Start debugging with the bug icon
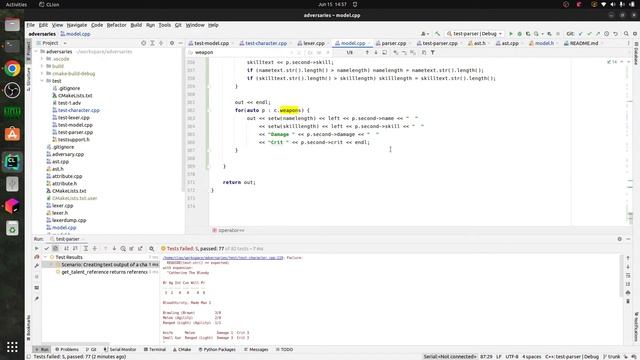 pos(520,34)
